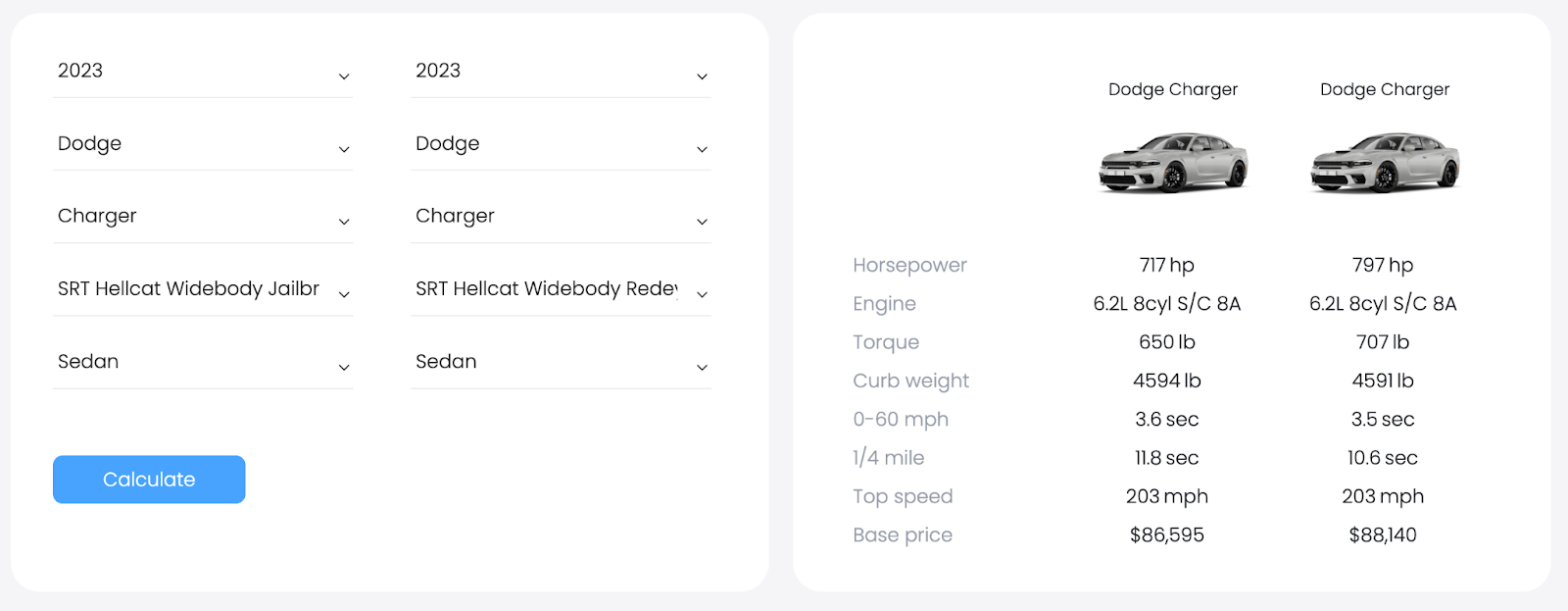This screenshot has width=1568, height=611.
Task: Click the left Dodge Charger car image
Action: [1173, 162]
